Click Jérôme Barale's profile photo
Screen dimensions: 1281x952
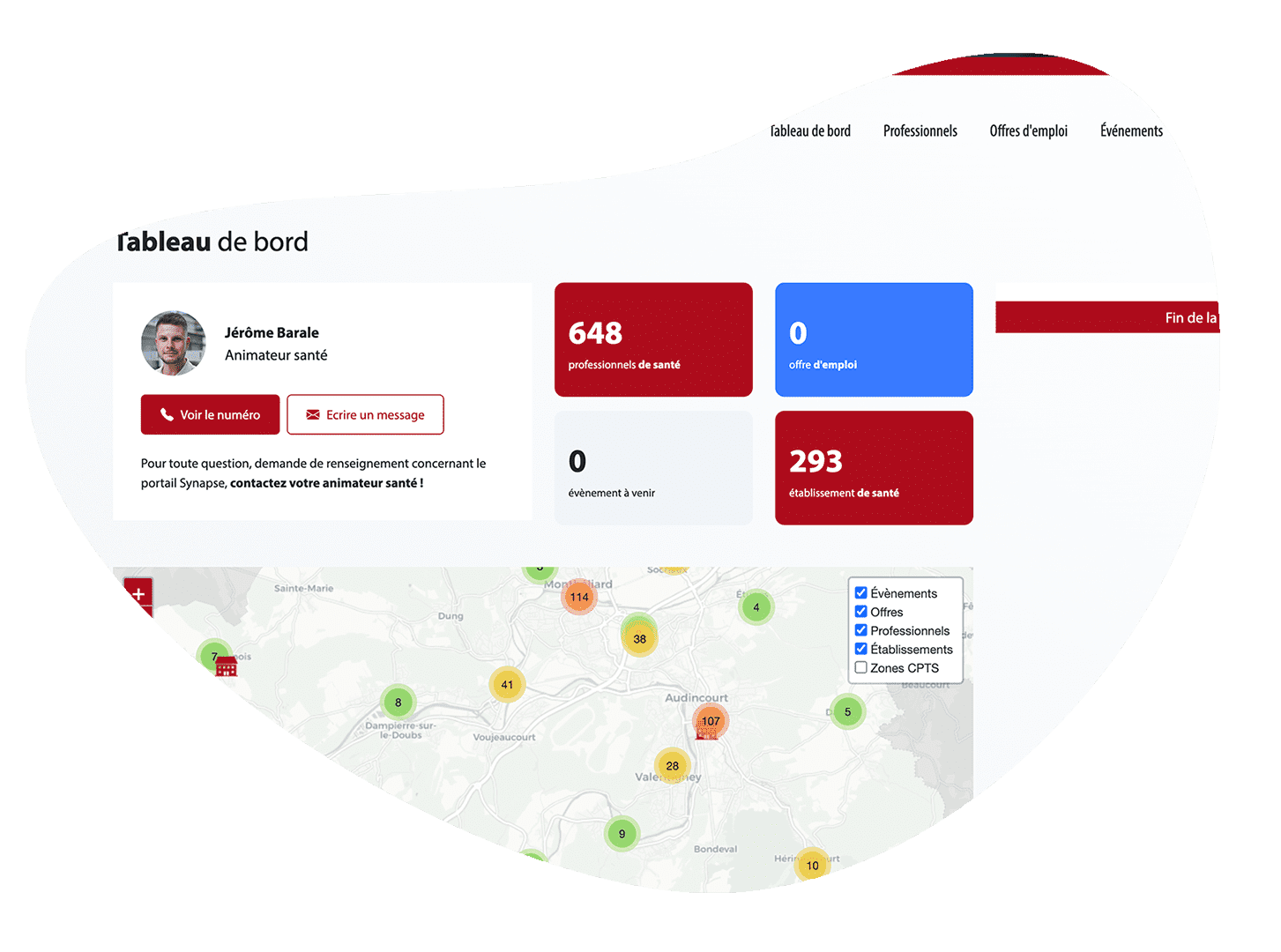click(x=174, y=343)
